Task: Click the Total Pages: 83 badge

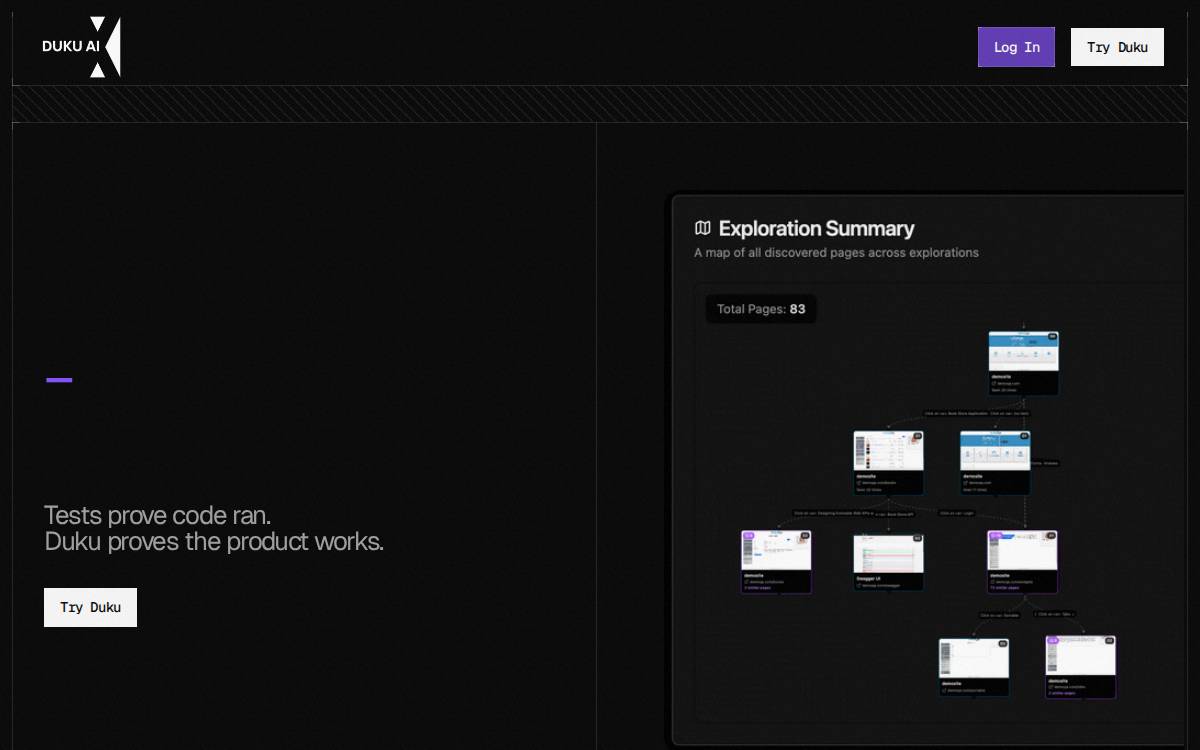Action: pyautogui.click(x=761, y=309)
